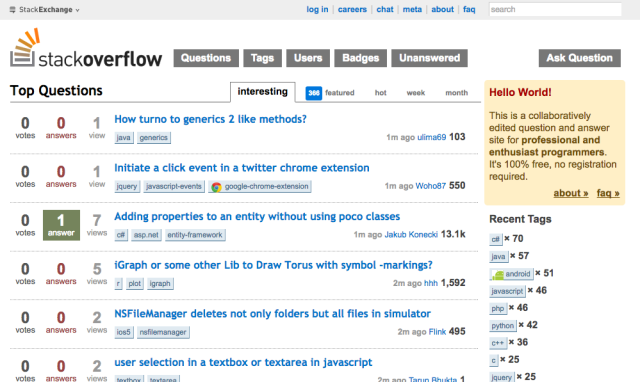The width and height of the screenshot is (640, 382).
Task: Click the android tag with robot icon
Action: [x=511, y=274]
